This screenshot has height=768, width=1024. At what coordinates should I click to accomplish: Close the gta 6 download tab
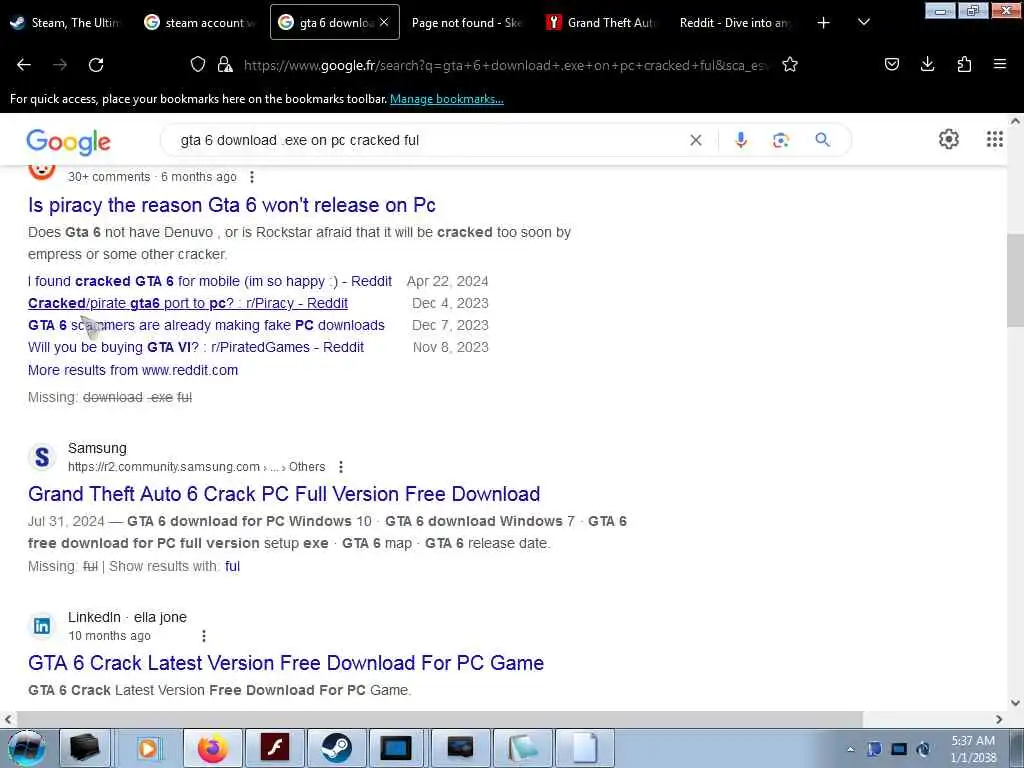click(x=384, y=22)
